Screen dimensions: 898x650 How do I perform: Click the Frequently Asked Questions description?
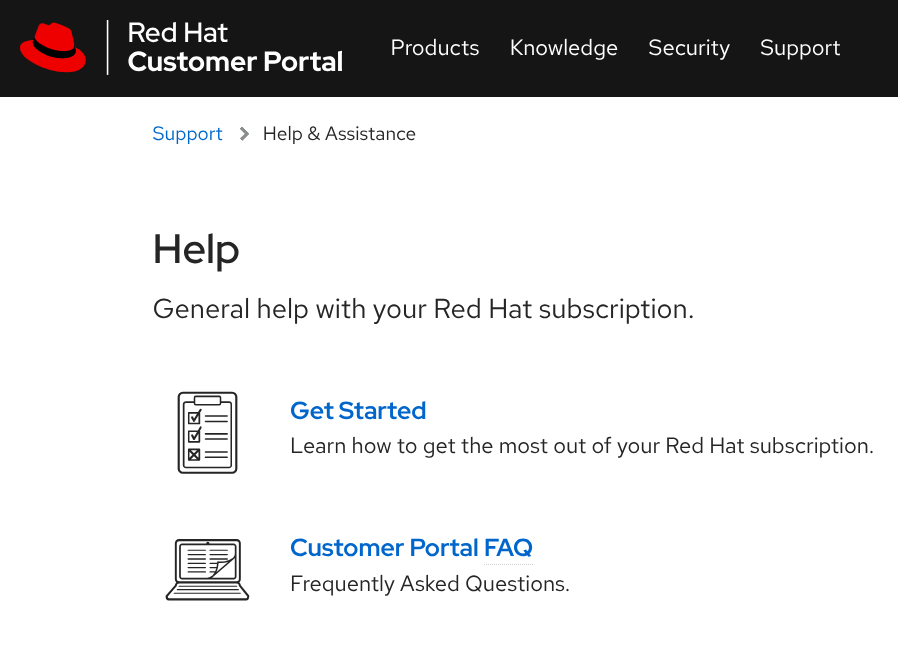430,584
